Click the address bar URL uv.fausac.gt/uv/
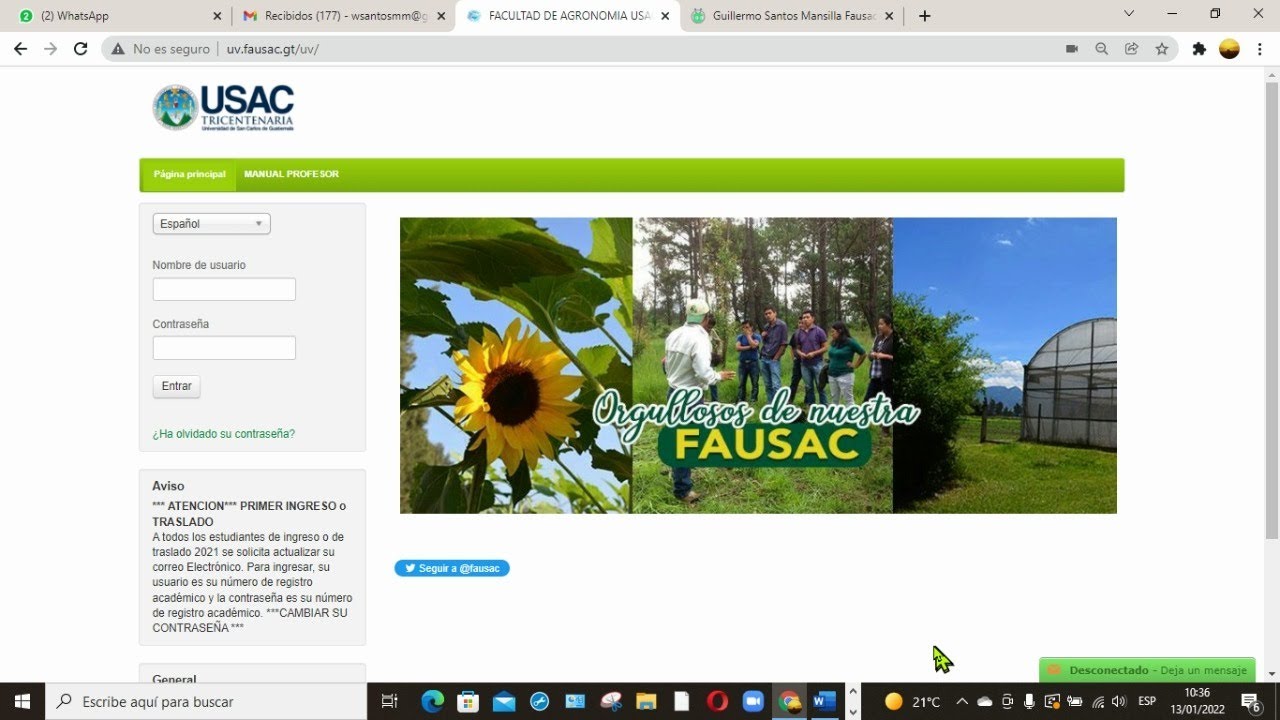Image resolution: width=1280 pixels, height=720 pixels. coord(273,48)
